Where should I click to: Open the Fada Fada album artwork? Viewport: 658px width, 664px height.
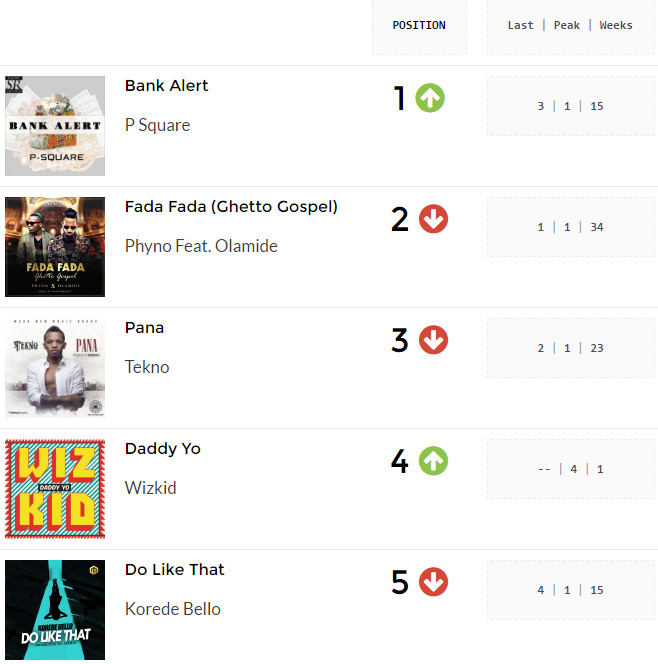[55, 247]
